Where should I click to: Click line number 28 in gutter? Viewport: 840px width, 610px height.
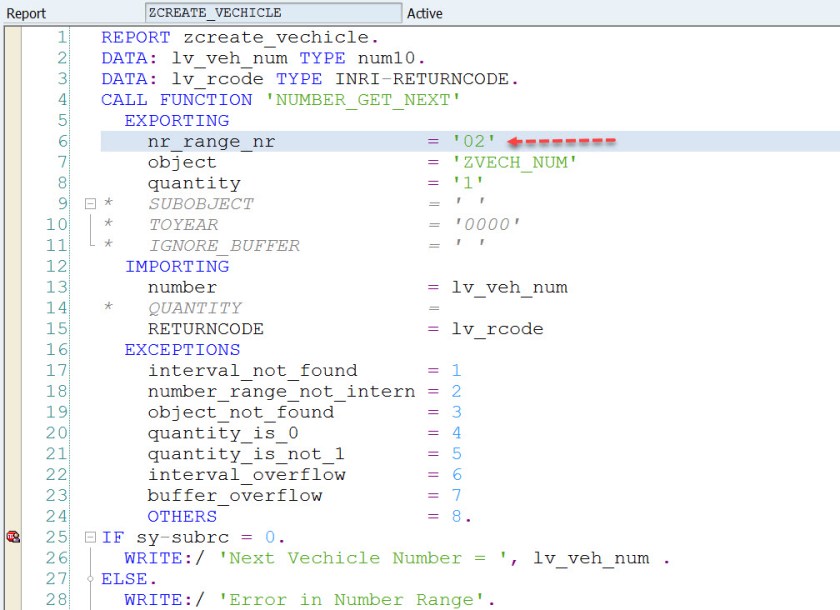click(x=57, y=599)
